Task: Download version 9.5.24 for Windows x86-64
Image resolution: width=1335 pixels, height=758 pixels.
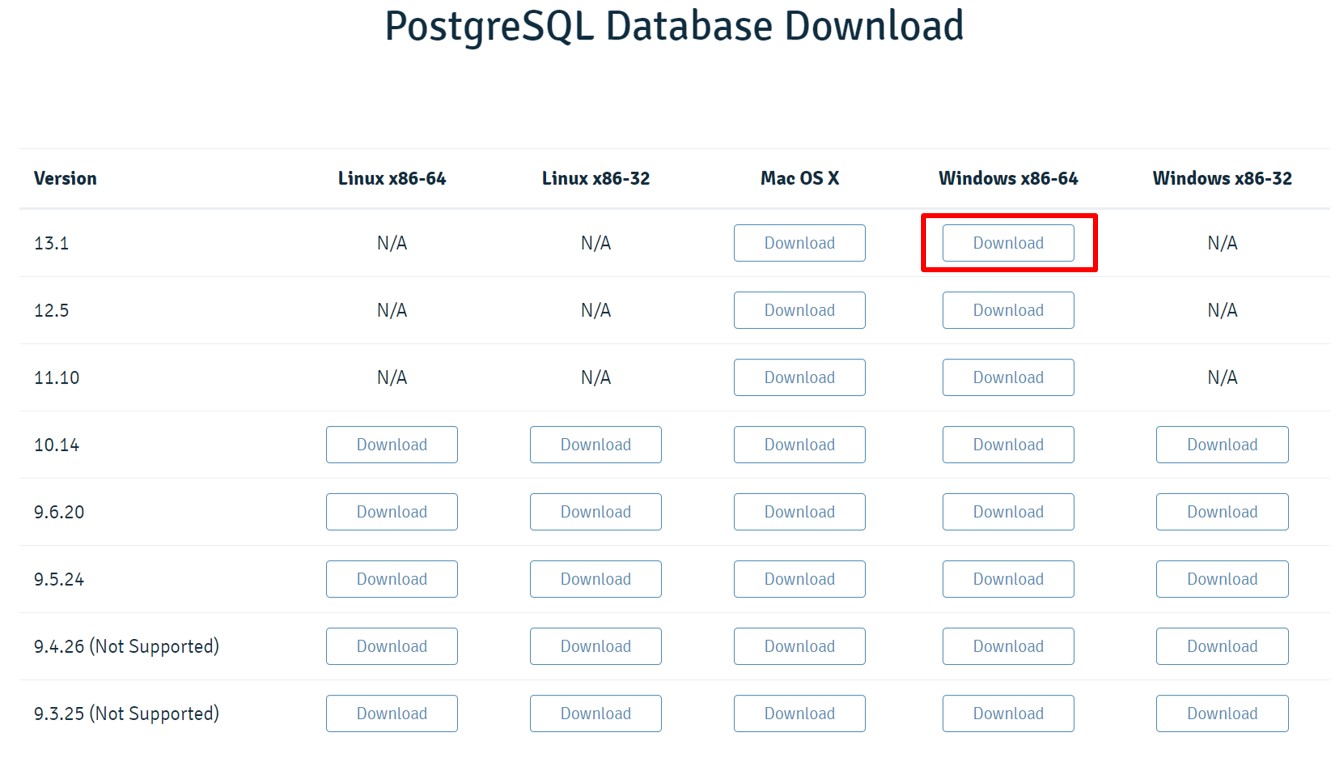Action: 1008,579
